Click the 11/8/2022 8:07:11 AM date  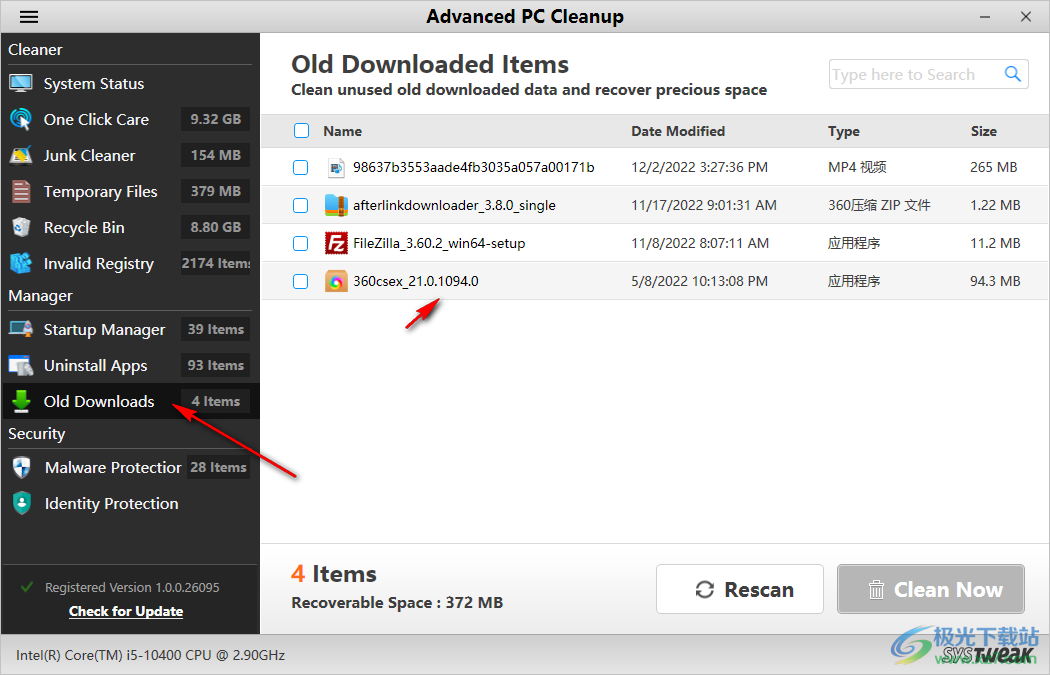(700, 243)
